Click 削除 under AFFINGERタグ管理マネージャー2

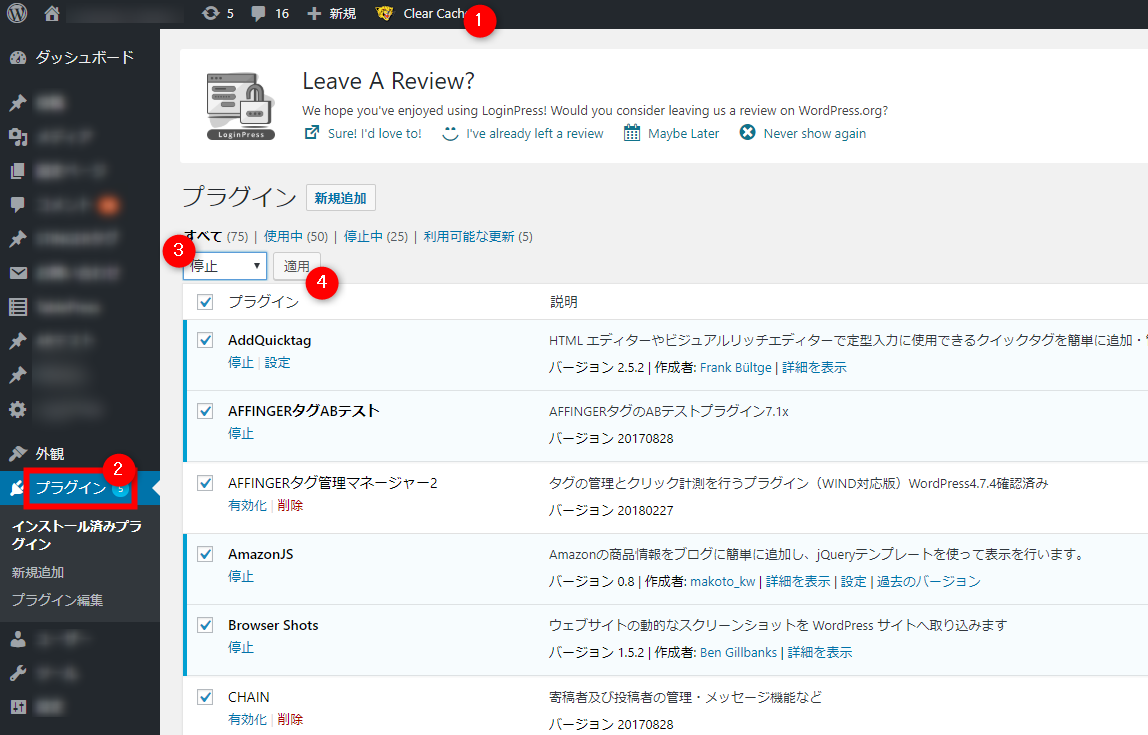[290, 505]
